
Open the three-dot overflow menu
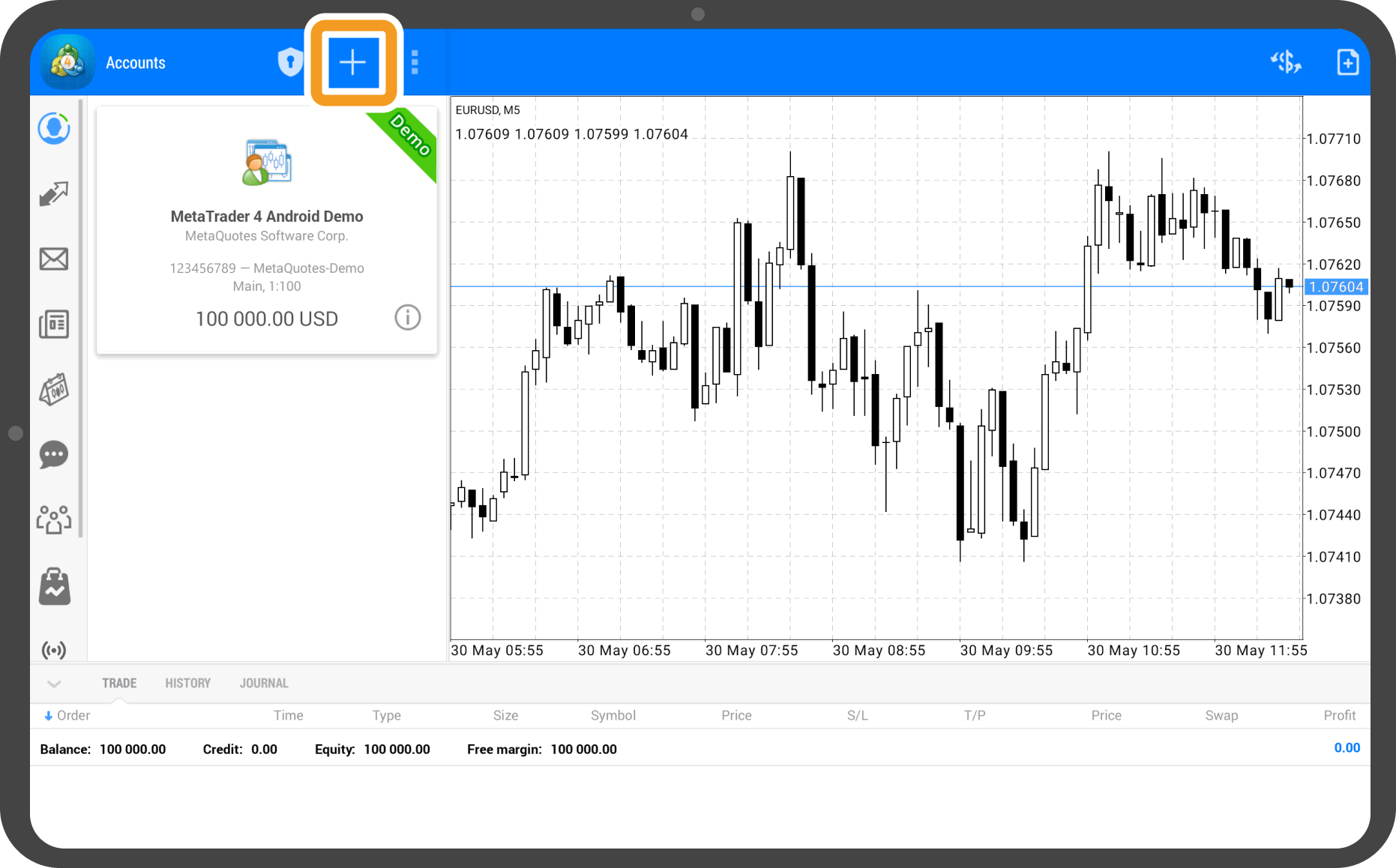coord(415,62)
